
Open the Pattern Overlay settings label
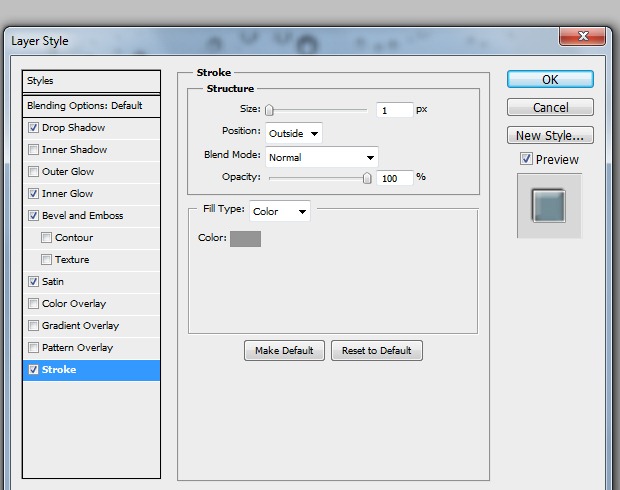[x=78, y=348]
